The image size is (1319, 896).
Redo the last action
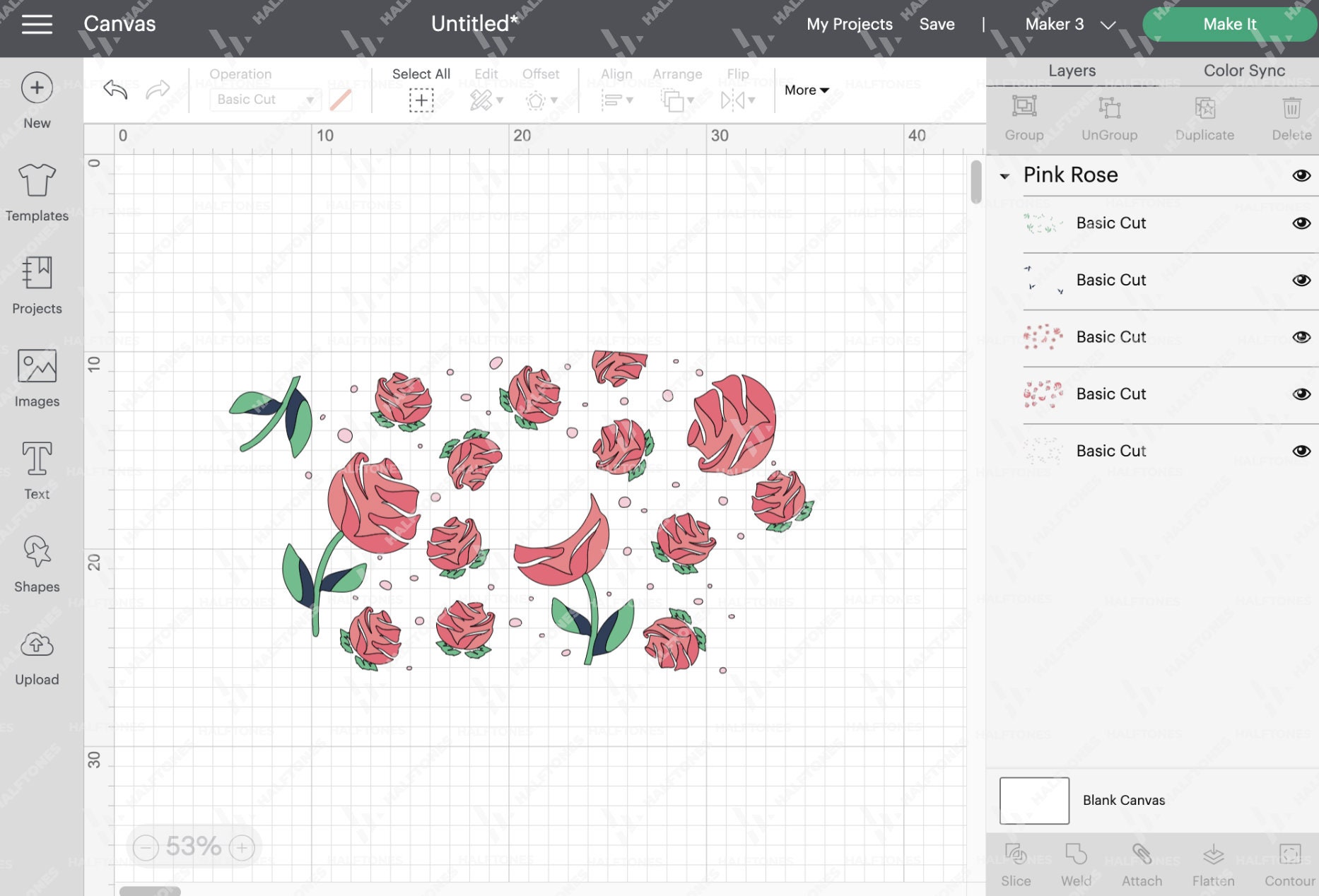click(x=158, y=90)
